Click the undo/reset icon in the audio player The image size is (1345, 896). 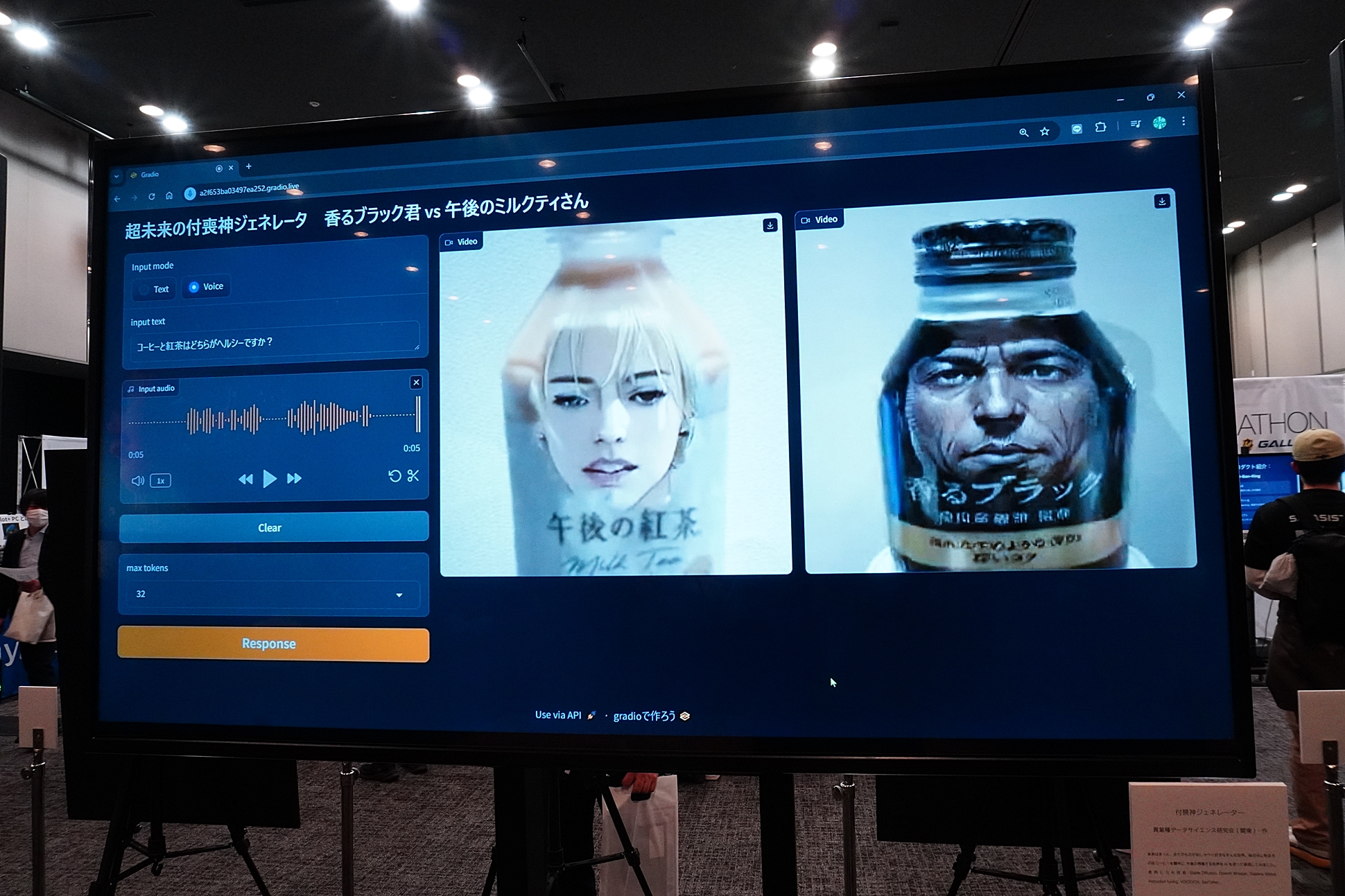396,475
